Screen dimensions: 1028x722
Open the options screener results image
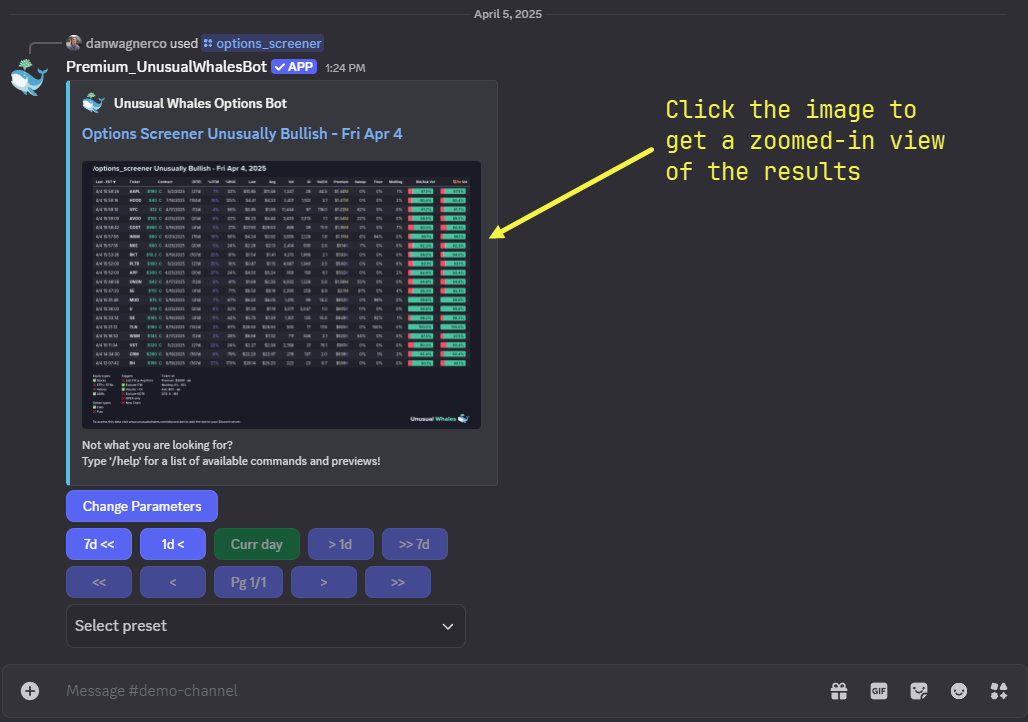[281, 295]
